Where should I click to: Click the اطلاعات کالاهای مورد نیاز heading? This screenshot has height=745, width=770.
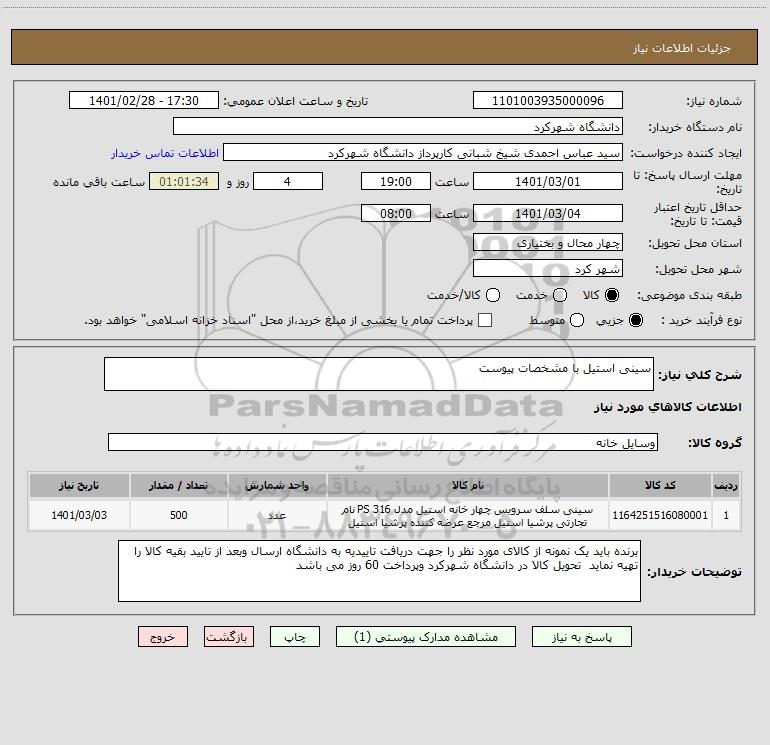click(667, 407)
